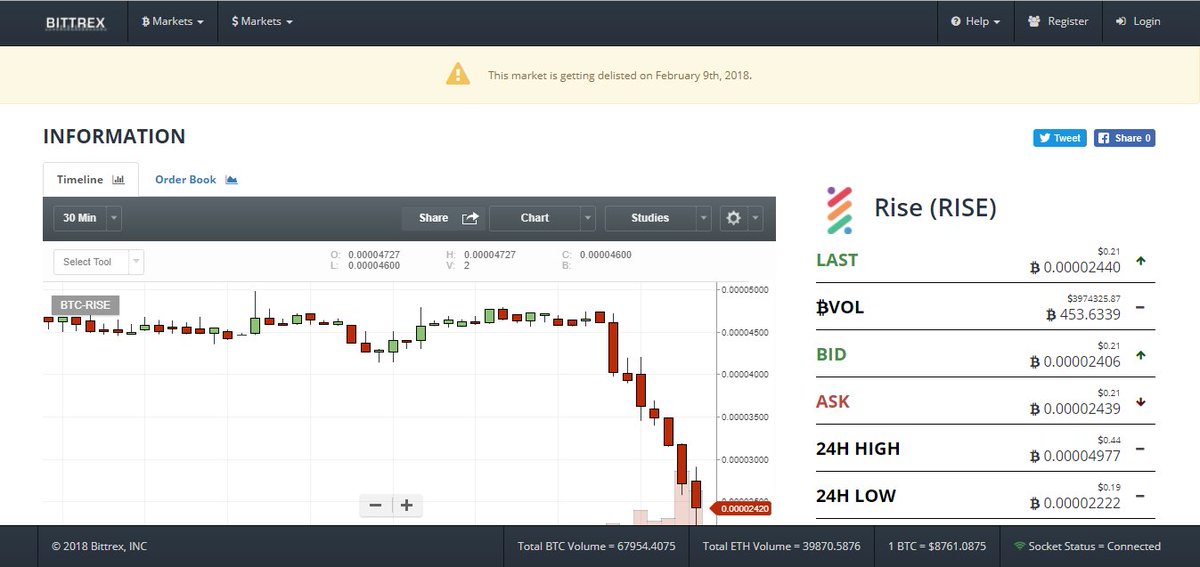
Task: Click the Socket Status wifi icon
Action: 1019,546
